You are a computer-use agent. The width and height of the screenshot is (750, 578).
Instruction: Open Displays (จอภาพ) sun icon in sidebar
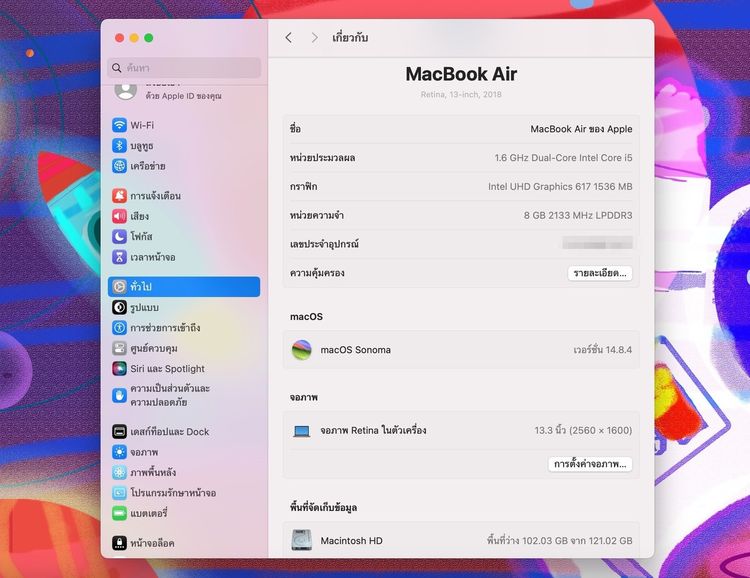coord(119,452)
